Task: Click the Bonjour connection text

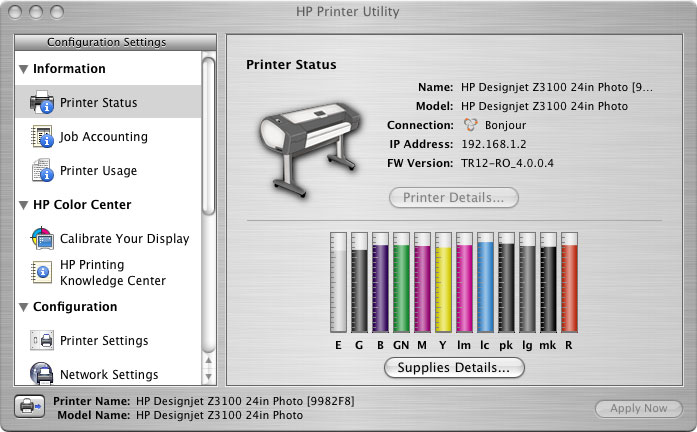Action: (x=505, y=125)
